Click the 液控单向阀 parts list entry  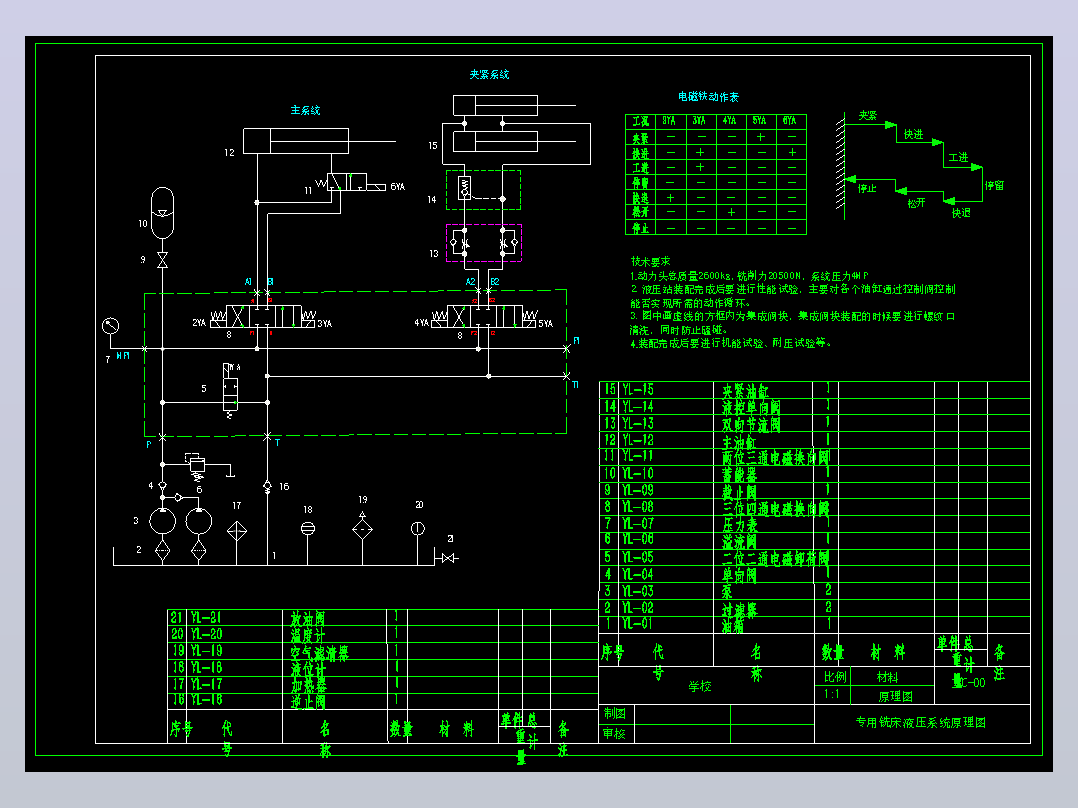click(x=751, y=408)
